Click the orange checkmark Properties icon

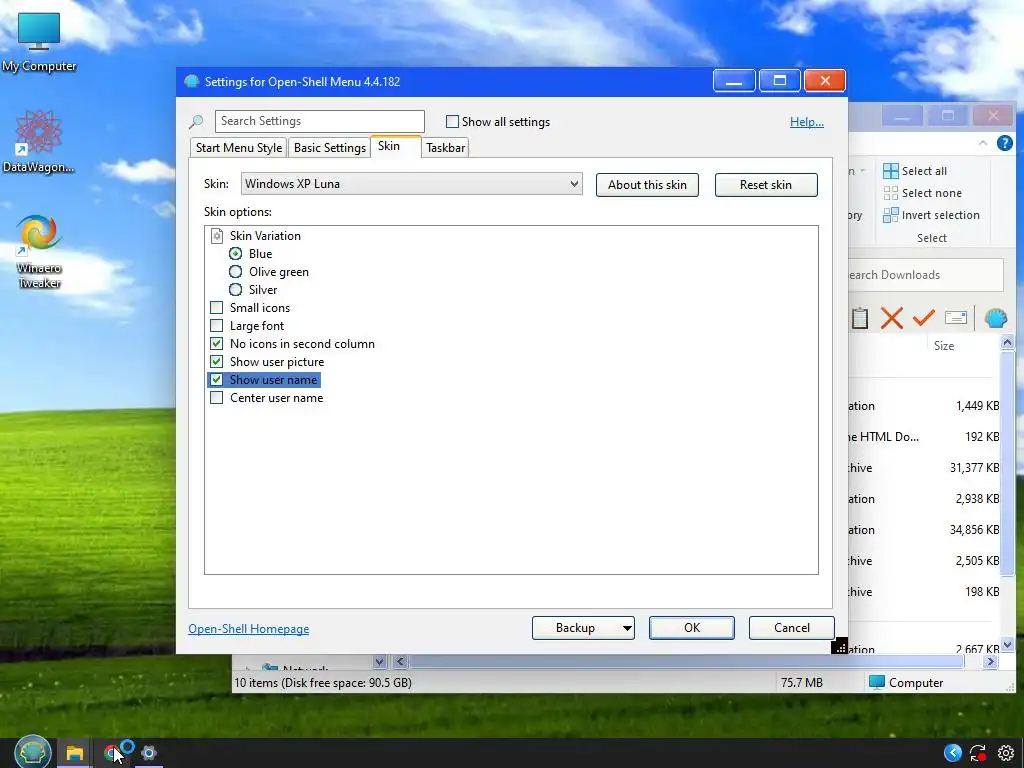pos(923,318)
